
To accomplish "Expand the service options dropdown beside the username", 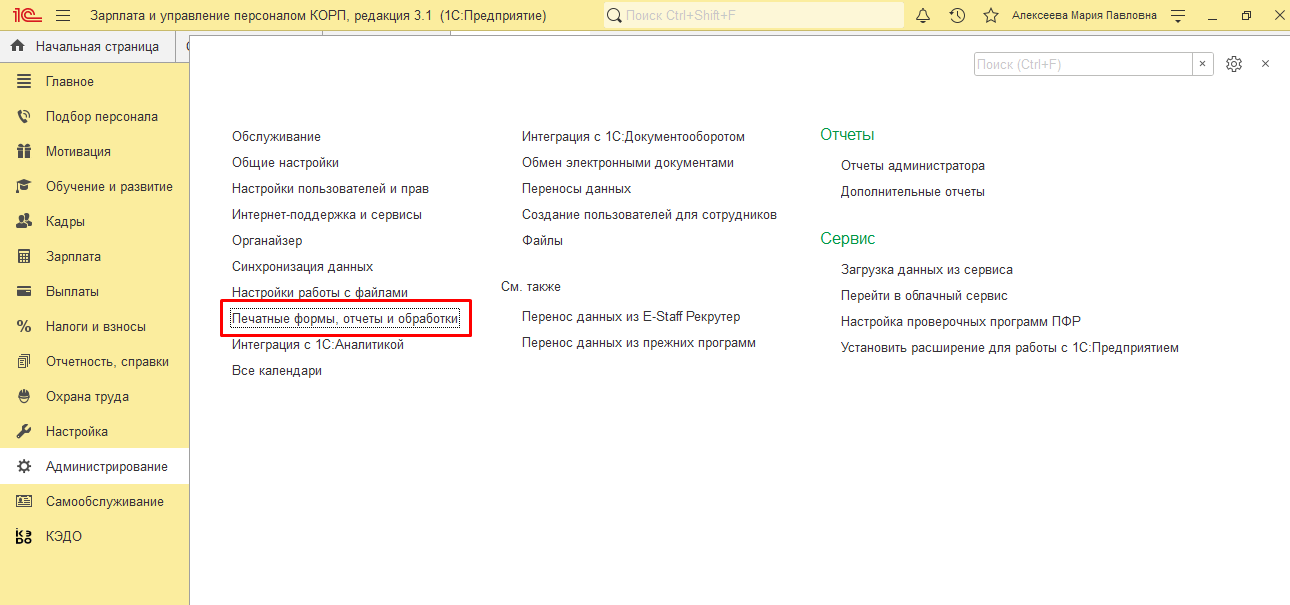I will tap(1178, 16).
